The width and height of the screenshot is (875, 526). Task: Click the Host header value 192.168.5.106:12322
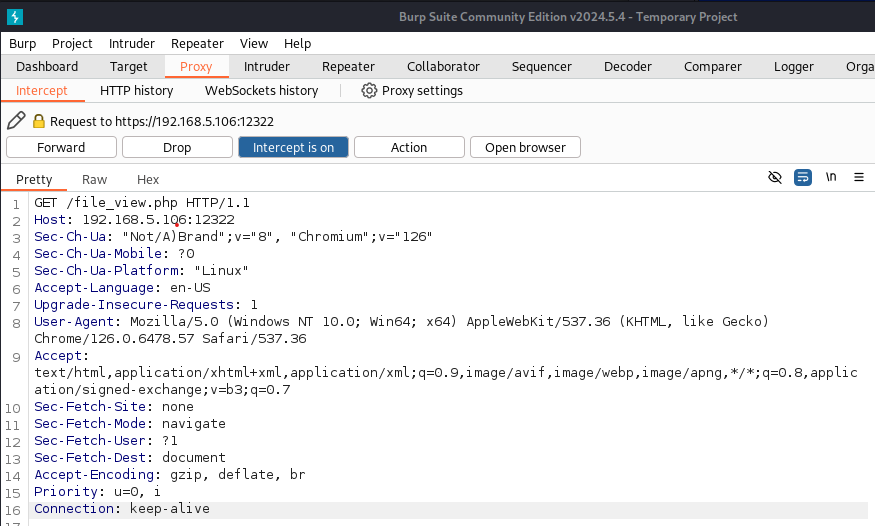point(158,220)
